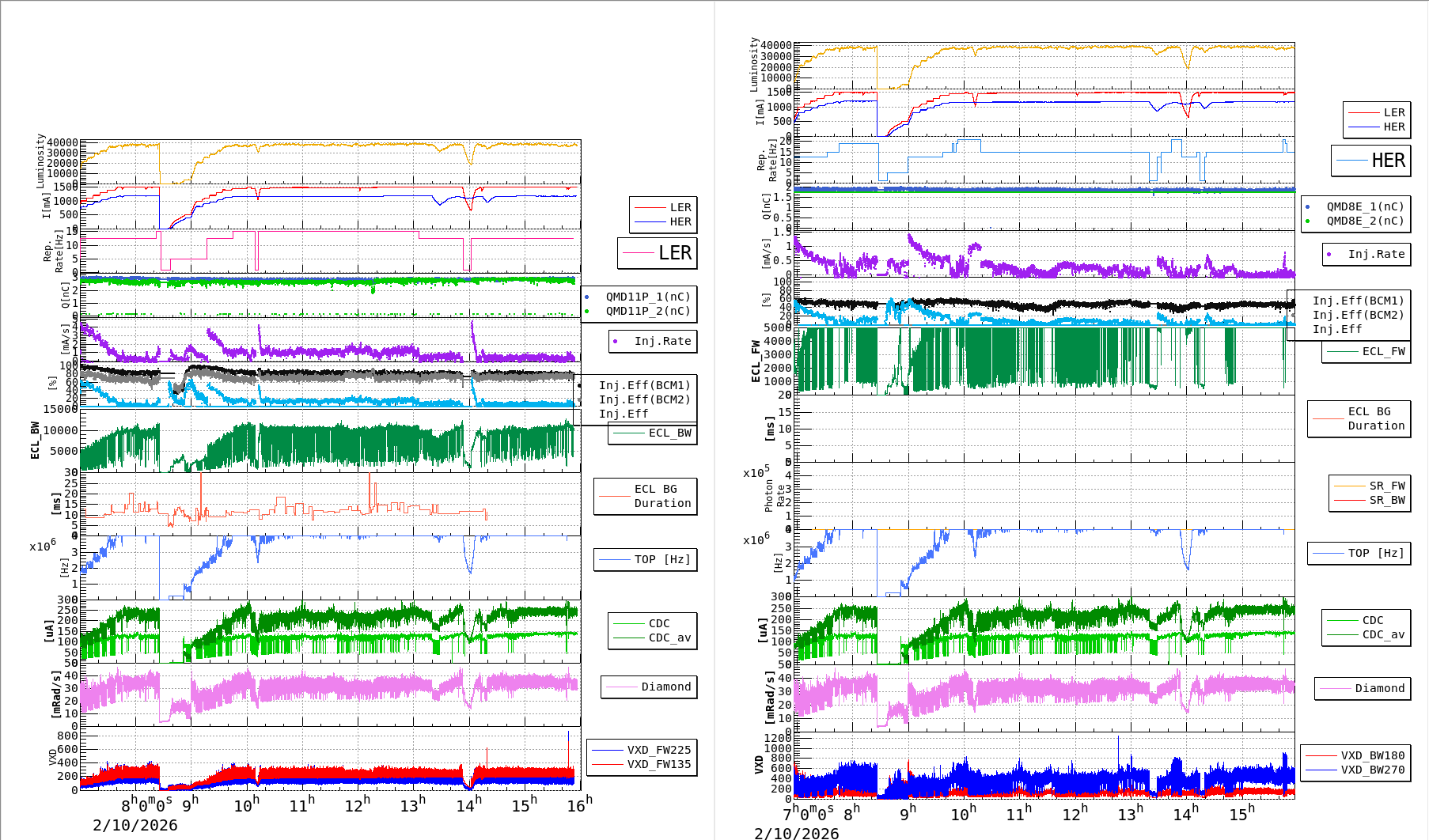Image resolution: width=1429 pixels, height=840 pixels.
Task: Select the VXD_FW225 legend entry
Action: point(642,750)
